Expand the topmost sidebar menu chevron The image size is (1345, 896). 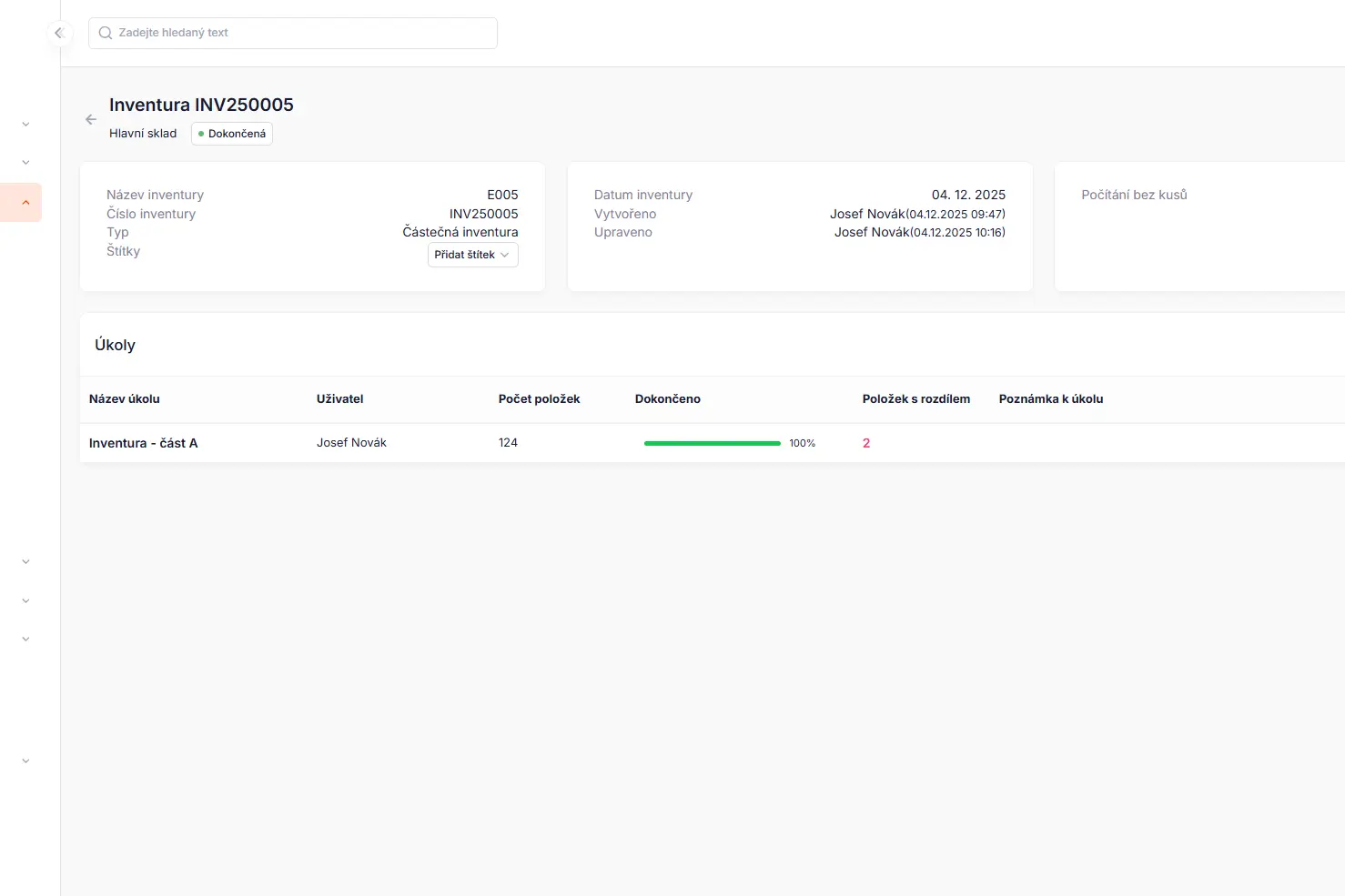point(25,124)
